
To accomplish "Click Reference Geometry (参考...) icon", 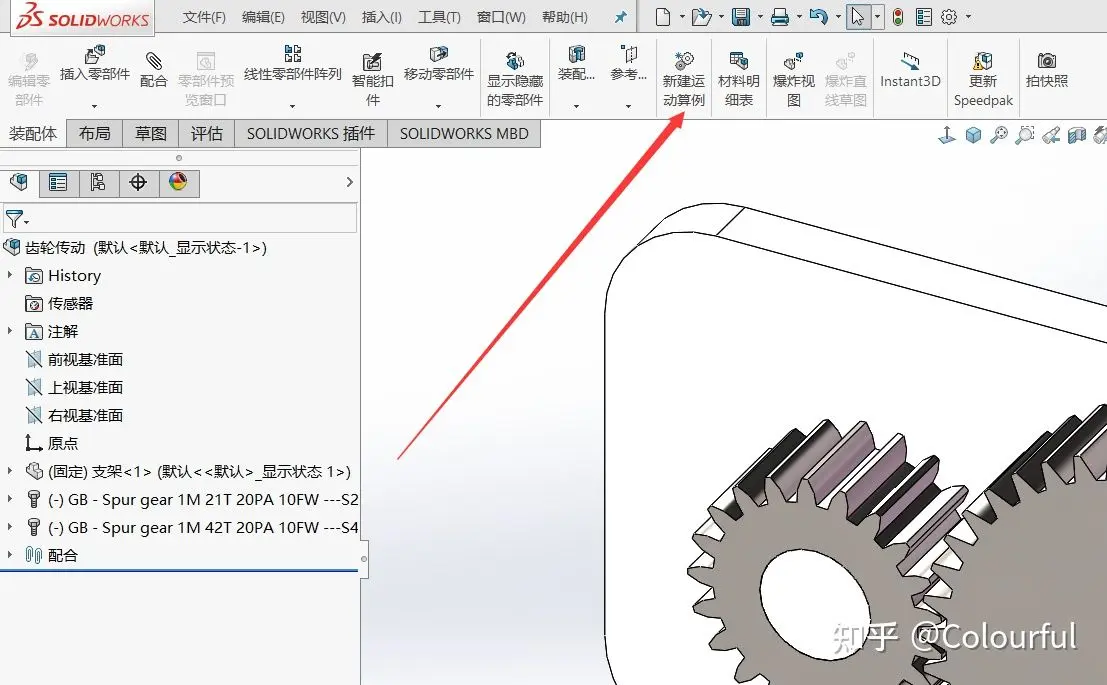I will pos(628,54).
